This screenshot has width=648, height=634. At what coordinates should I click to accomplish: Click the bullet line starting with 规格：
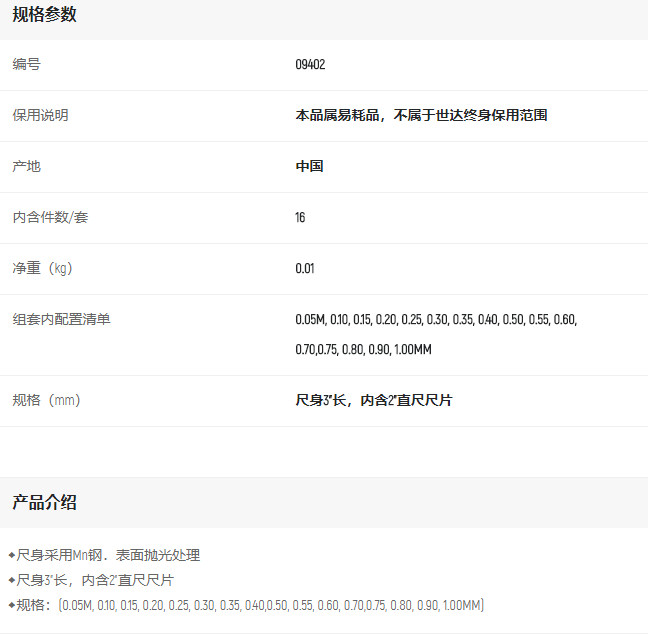tap(250, 606)
